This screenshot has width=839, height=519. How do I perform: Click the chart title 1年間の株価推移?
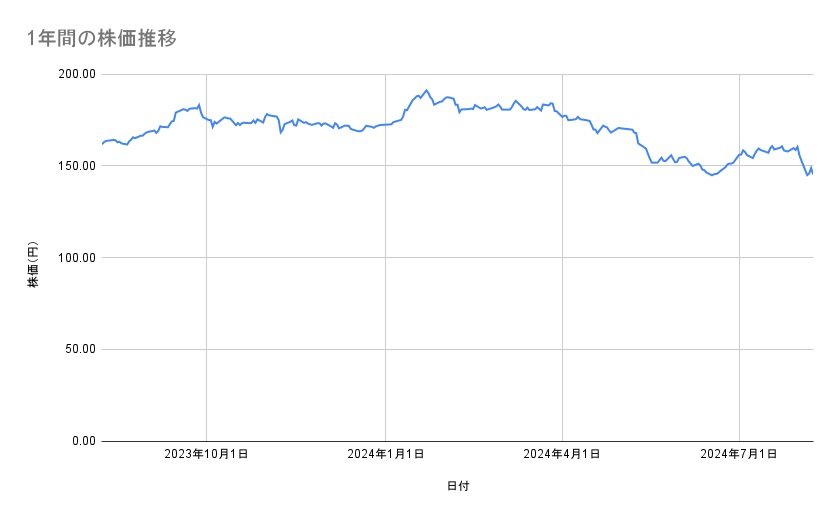coord(102,38)
